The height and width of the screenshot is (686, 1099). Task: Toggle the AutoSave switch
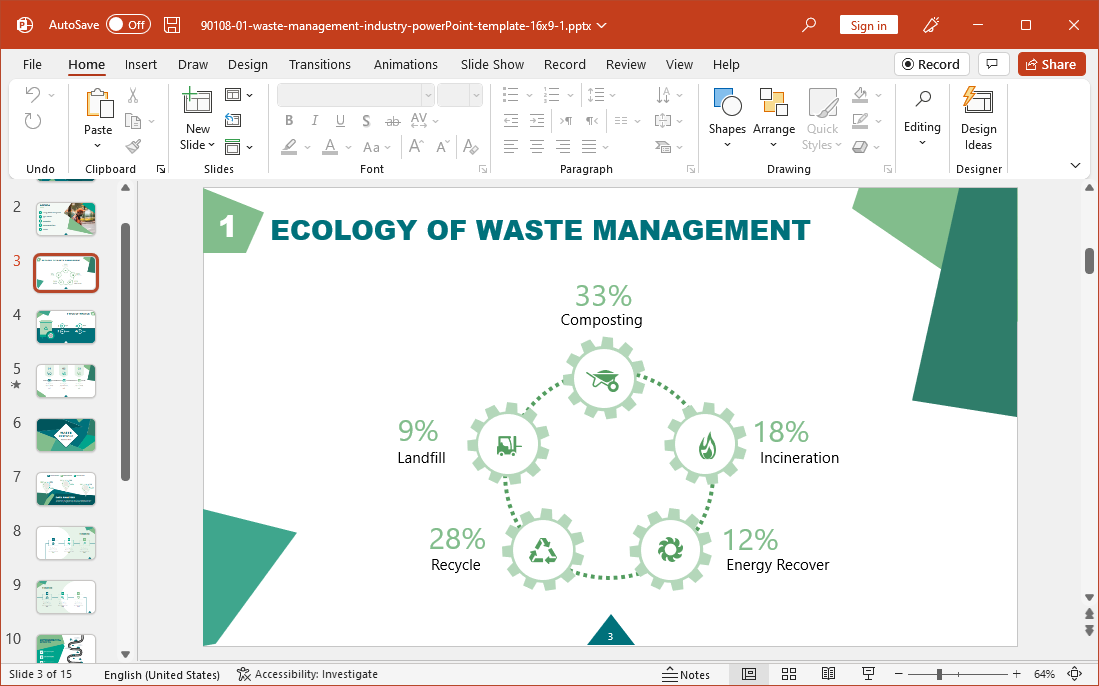[x=128, y=25]
